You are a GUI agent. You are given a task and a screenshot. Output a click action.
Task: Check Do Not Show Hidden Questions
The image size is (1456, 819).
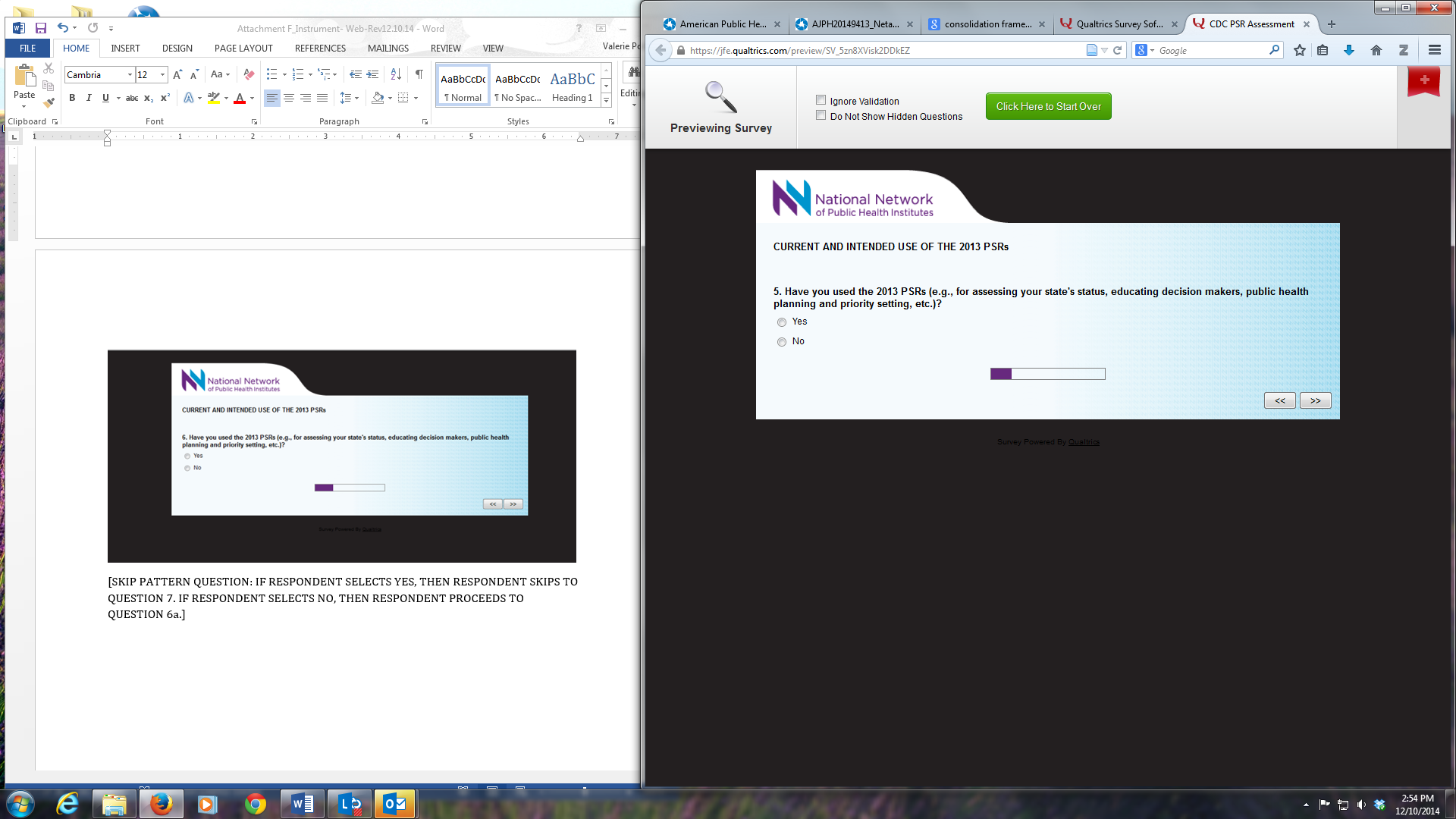821,115
